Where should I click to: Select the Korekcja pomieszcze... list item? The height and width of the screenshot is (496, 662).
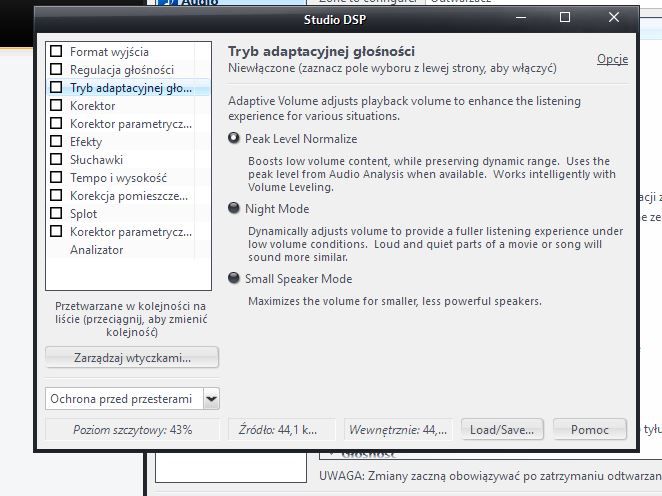pos(129,196)
